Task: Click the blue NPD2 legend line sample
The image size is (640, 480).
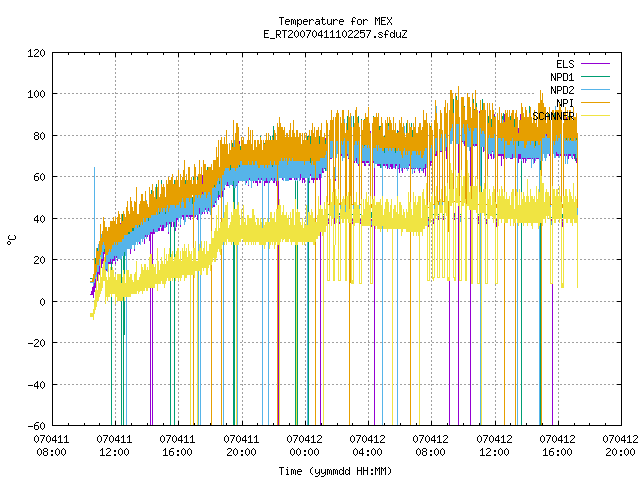Action: [596, 89]
